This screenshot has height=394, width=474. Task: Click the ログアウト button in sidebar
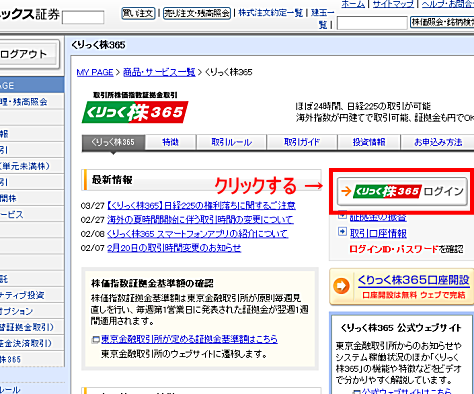click(28, 54)
